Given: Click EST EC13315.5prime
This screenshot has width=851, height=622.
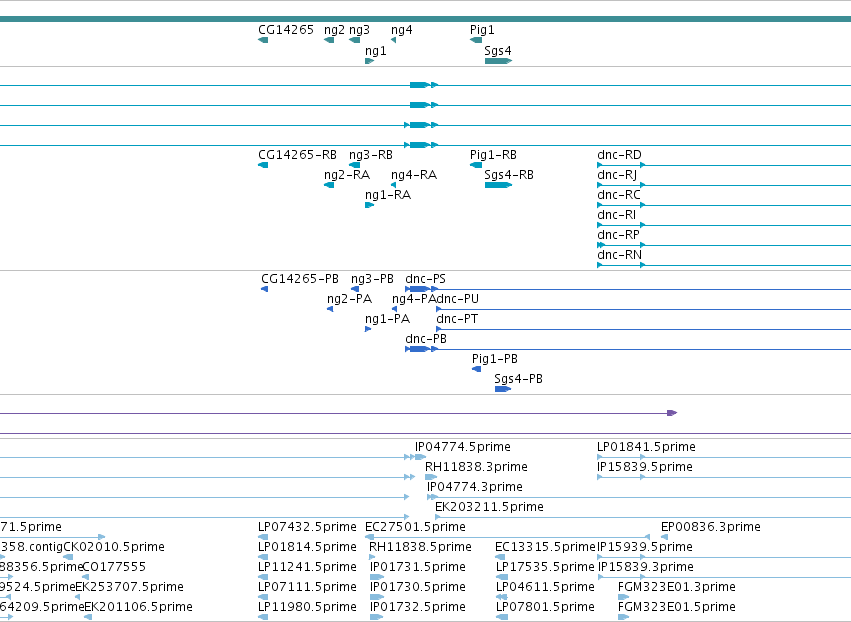Looking at the screenshot, I should coord(545,547).
